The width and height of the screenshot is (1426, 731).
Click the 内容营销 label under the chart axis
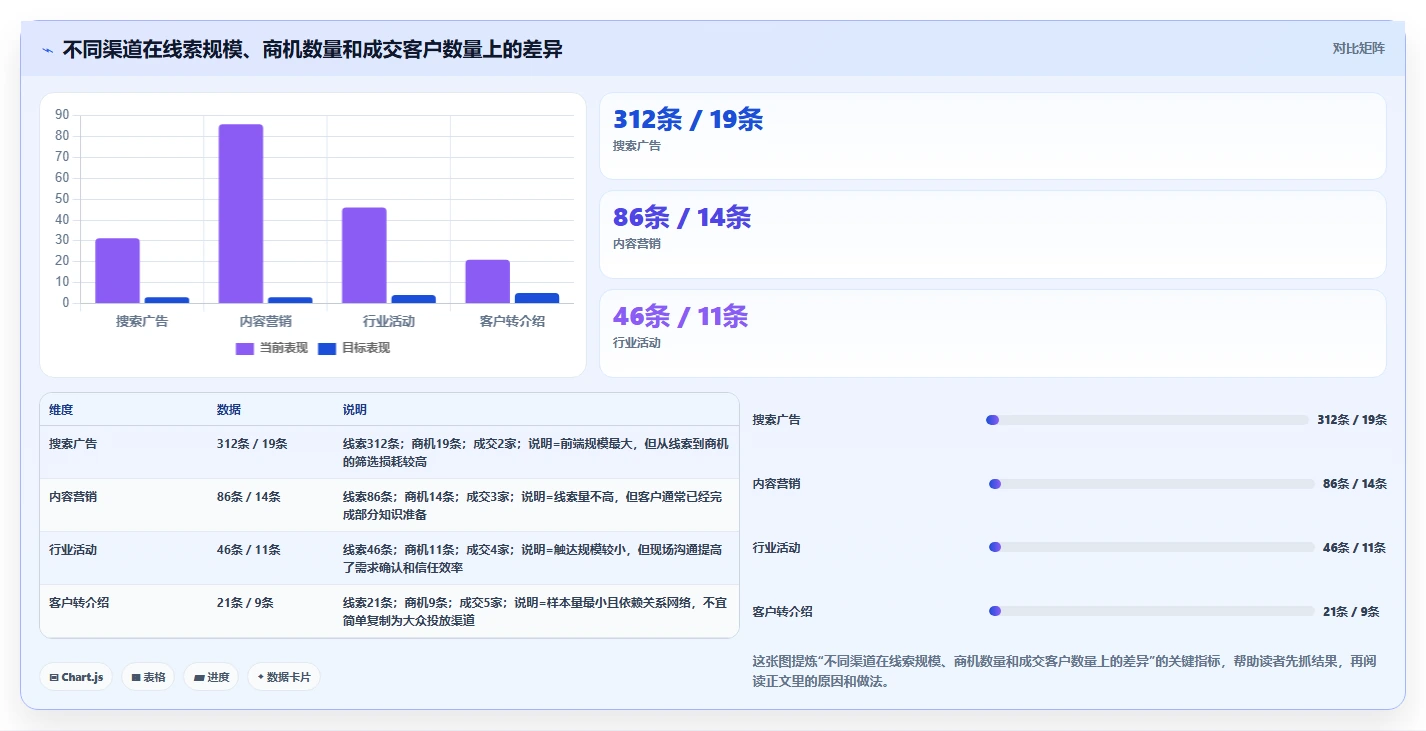[265, 321]
